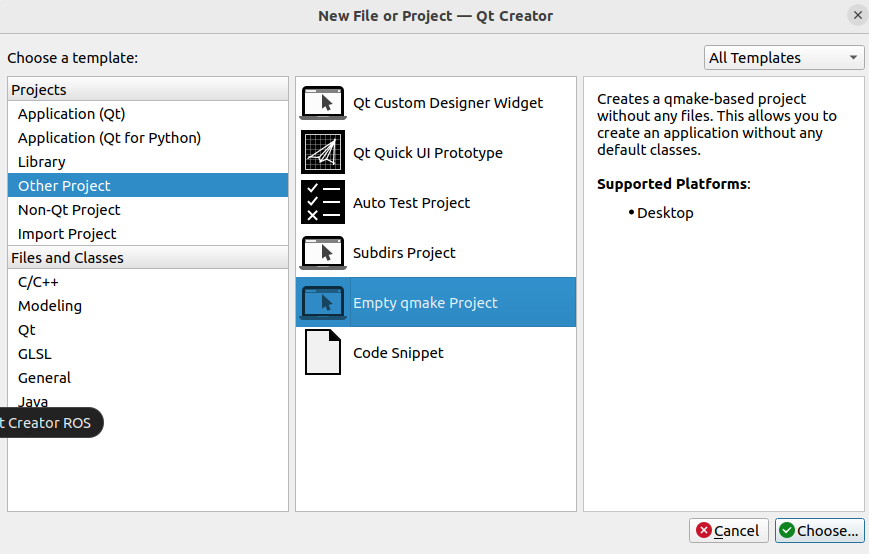Choose Code Snippet template label
Image resolution: width=869 pixels, height=554 pixels.
398,353
